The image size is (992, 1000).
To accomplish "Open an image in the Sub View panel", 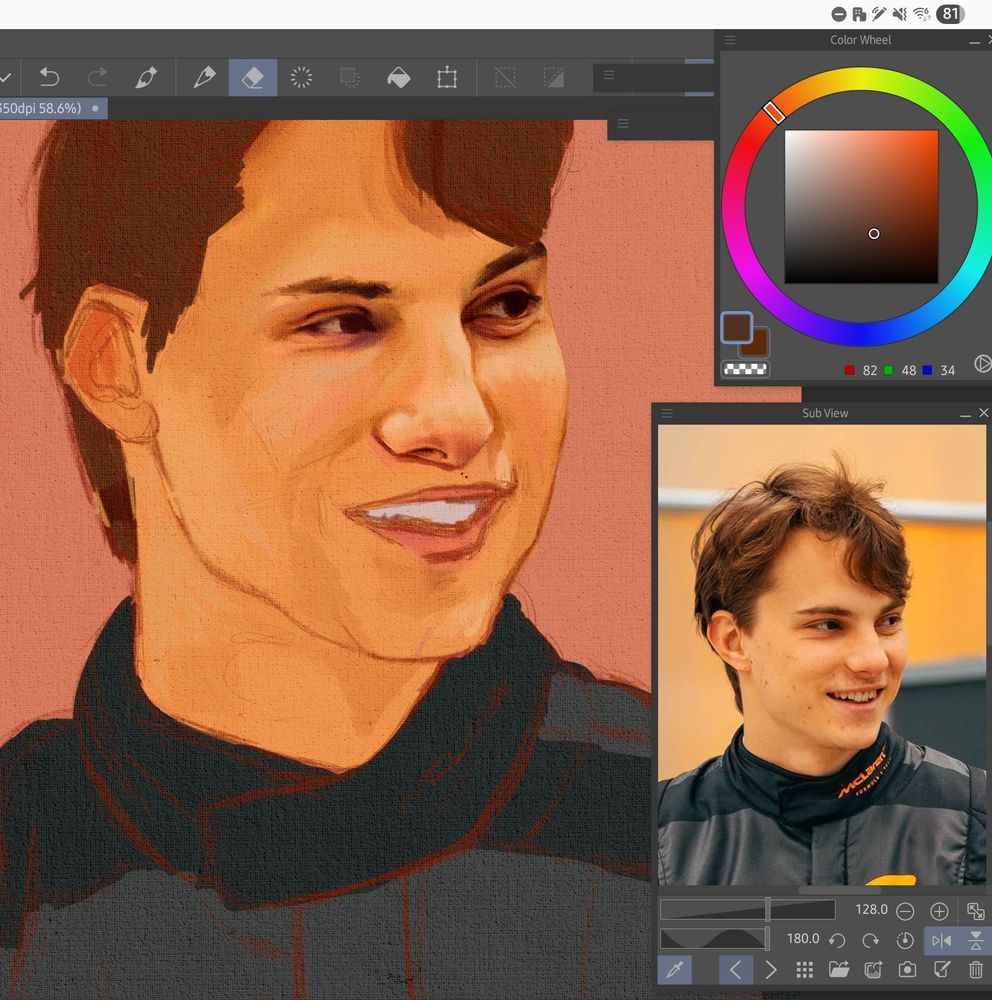I will click(838, 969).
